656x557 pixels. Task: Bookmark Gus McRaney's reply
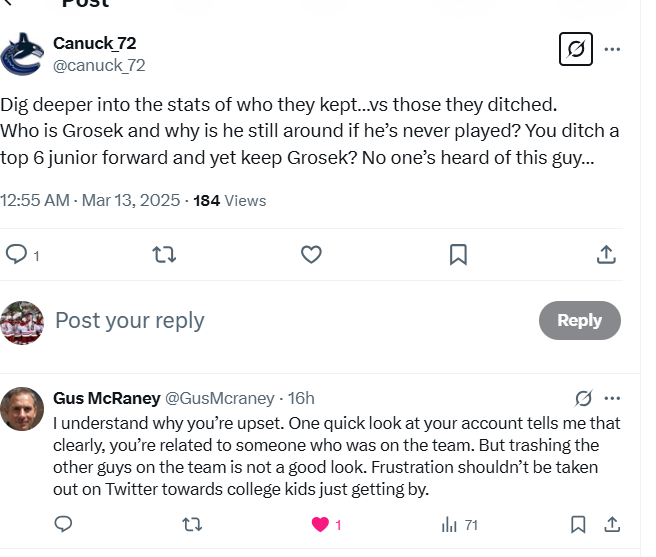tap(578, 524)
